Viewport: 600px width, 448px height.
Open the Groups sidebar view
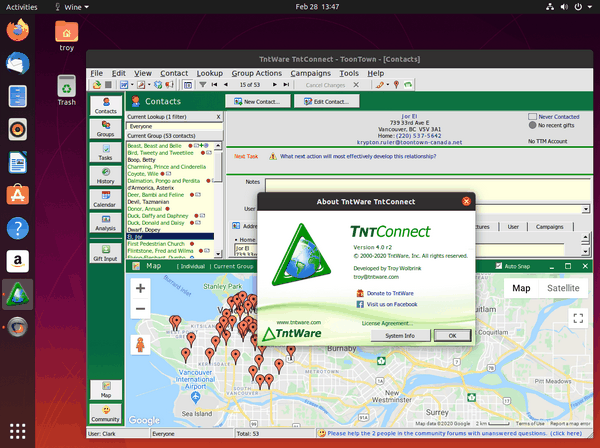coord(106,129)
